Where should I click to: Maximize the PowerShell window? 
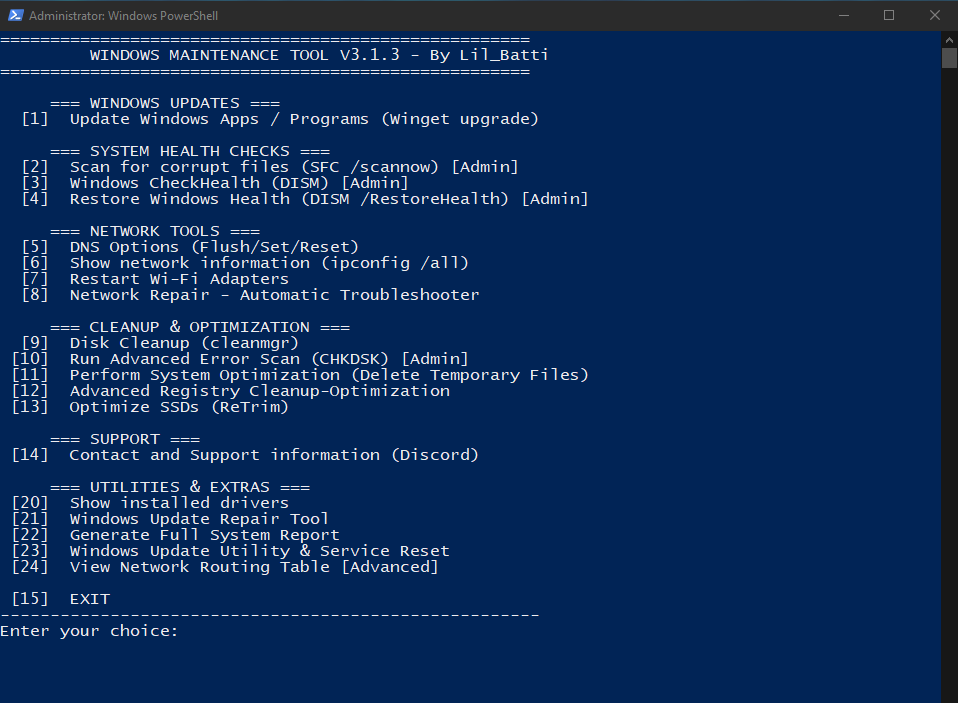889,15
